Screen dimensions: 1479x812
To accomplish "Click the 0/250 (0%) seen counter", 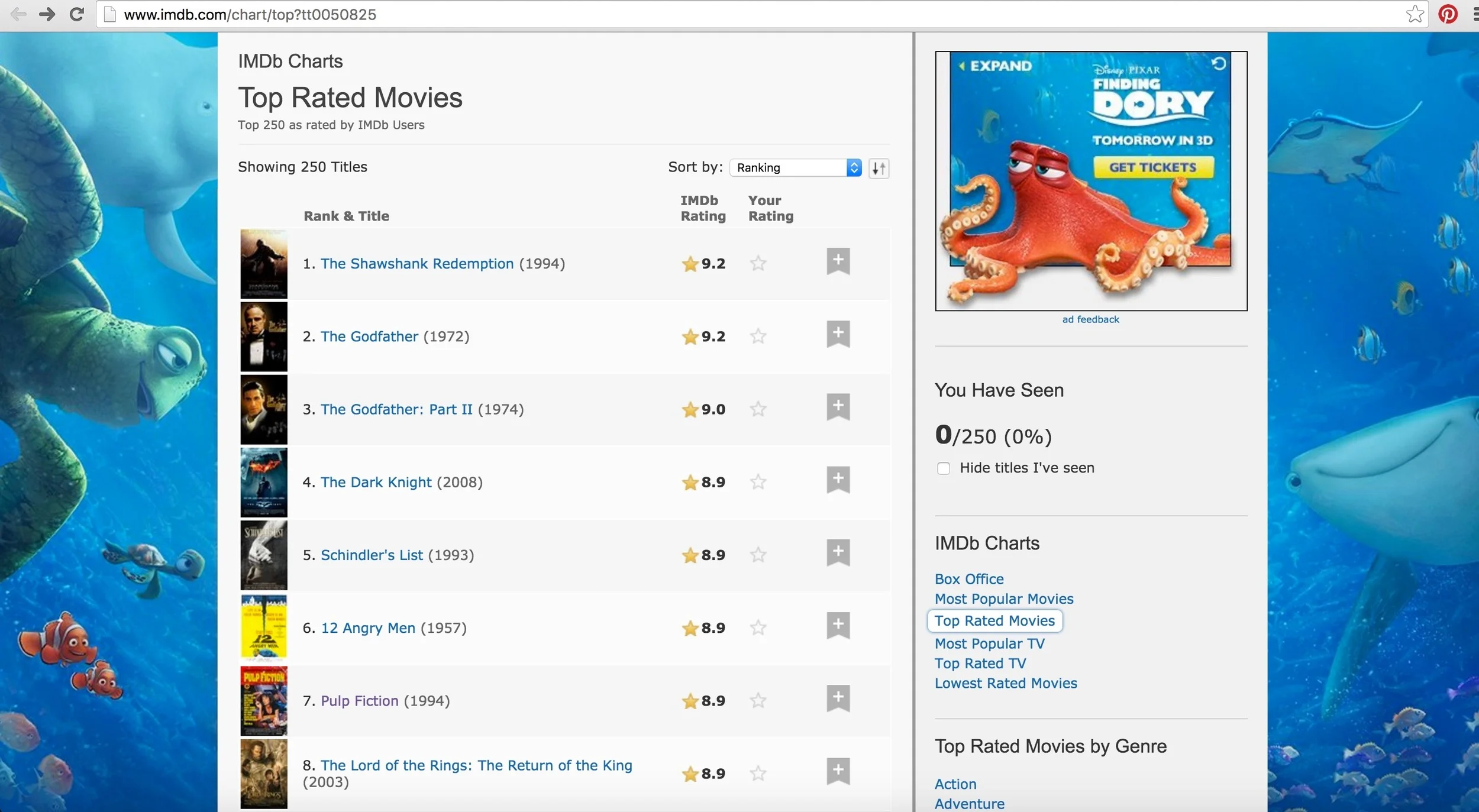I will (x=993, y=435).
